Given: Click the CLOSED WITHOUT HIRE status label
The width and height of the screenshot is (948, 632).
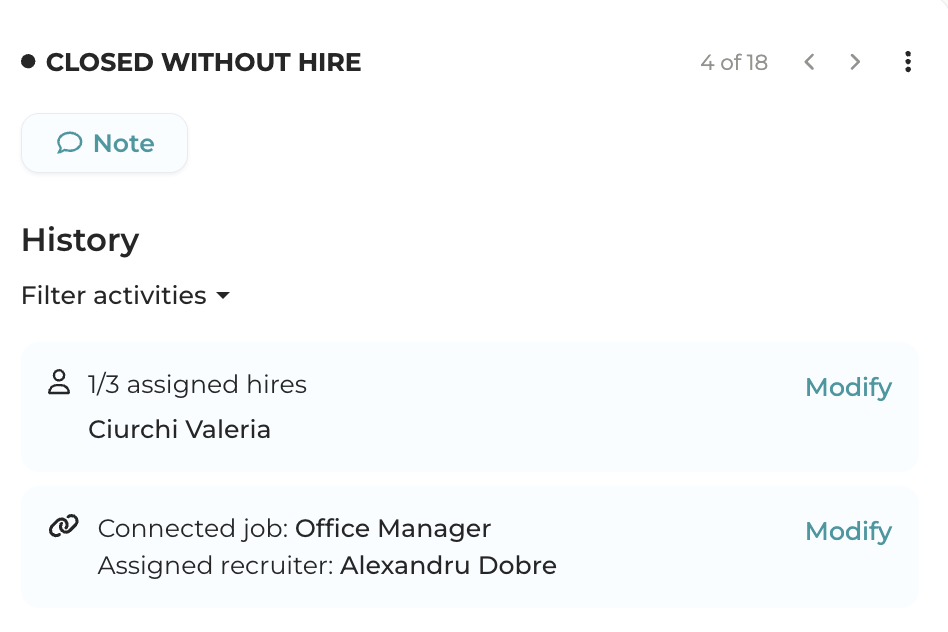Looking at the screenshot, I should 203,63.
